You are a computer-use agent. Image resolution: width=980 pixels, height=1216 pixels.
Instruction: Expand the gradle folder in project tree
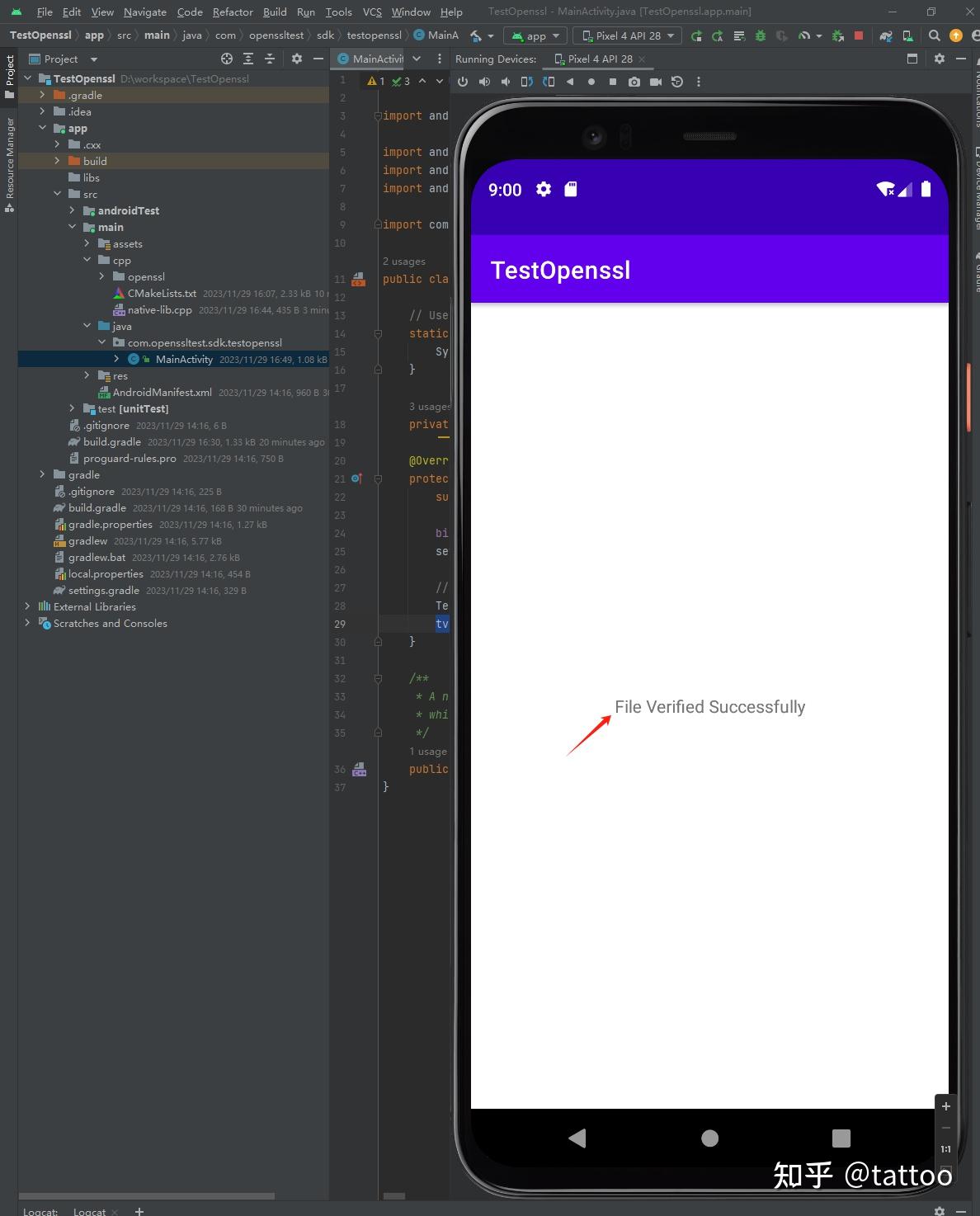pyautogui.click(x=42, y=474)
